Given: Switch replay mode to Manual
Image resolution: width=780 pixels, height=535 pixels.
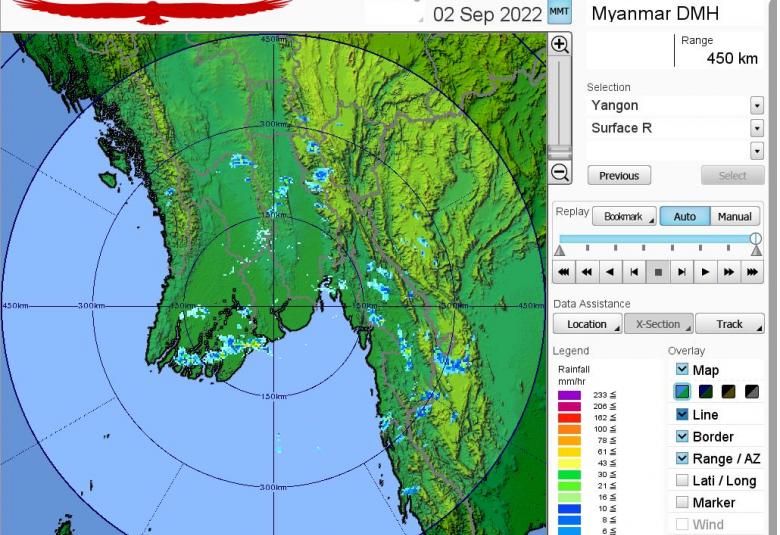Looking at the screenshot, I should (x=734, y=217).
